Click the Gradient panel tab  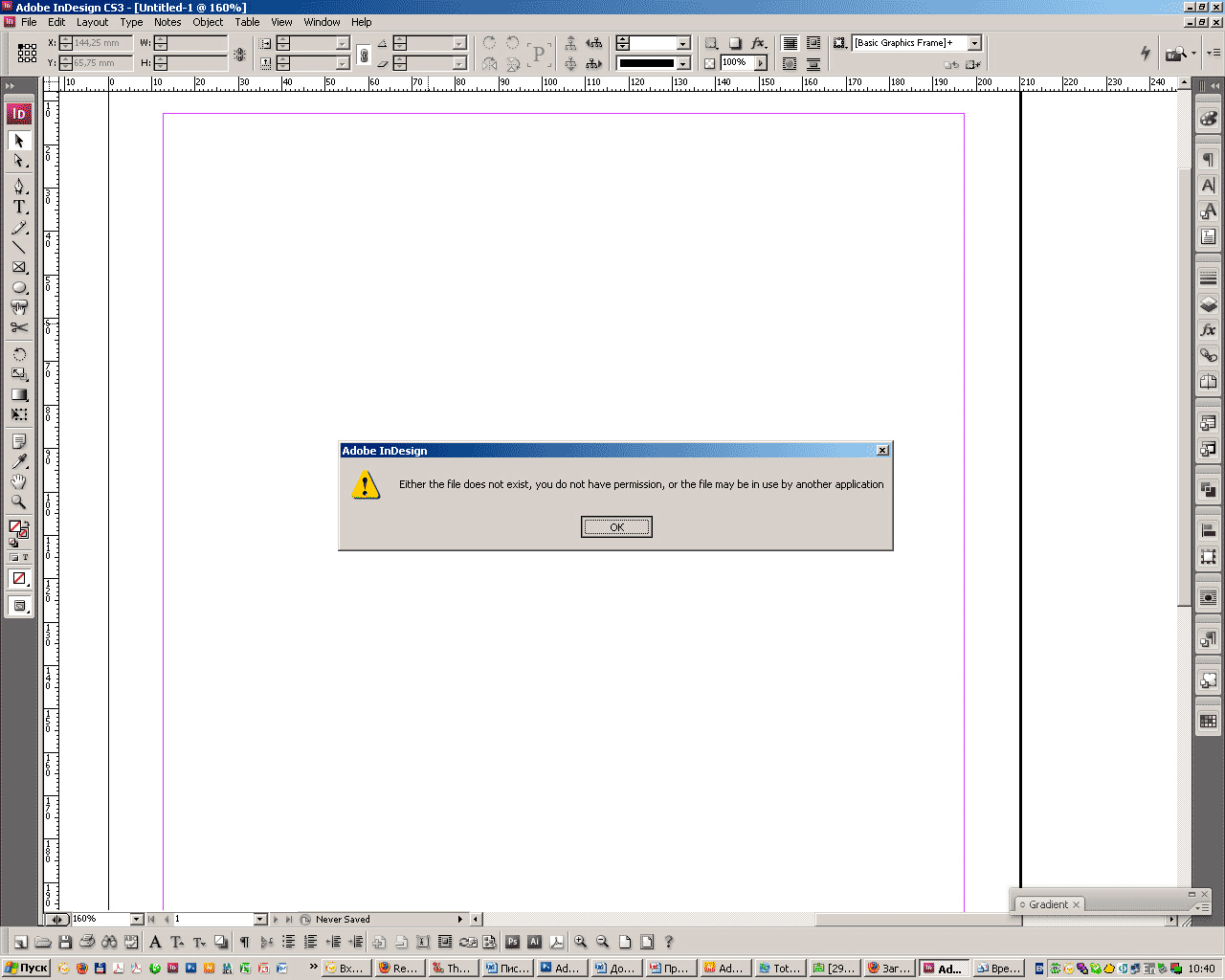[x=1048, y=904]
